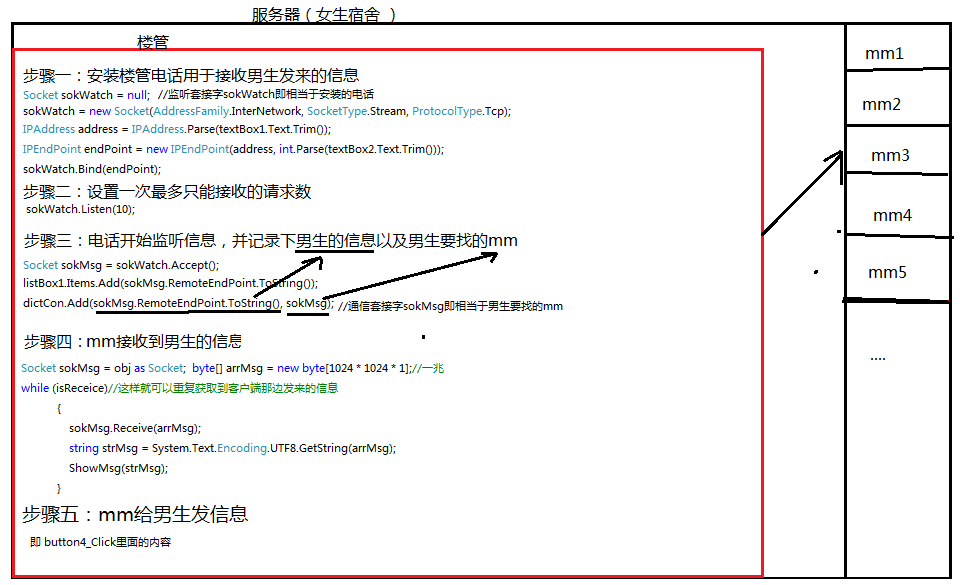The width and height of the screenshot is (960, 585).
Task: Click the '即 button4_Click里面的内容' text
Action: coord(101,542)
